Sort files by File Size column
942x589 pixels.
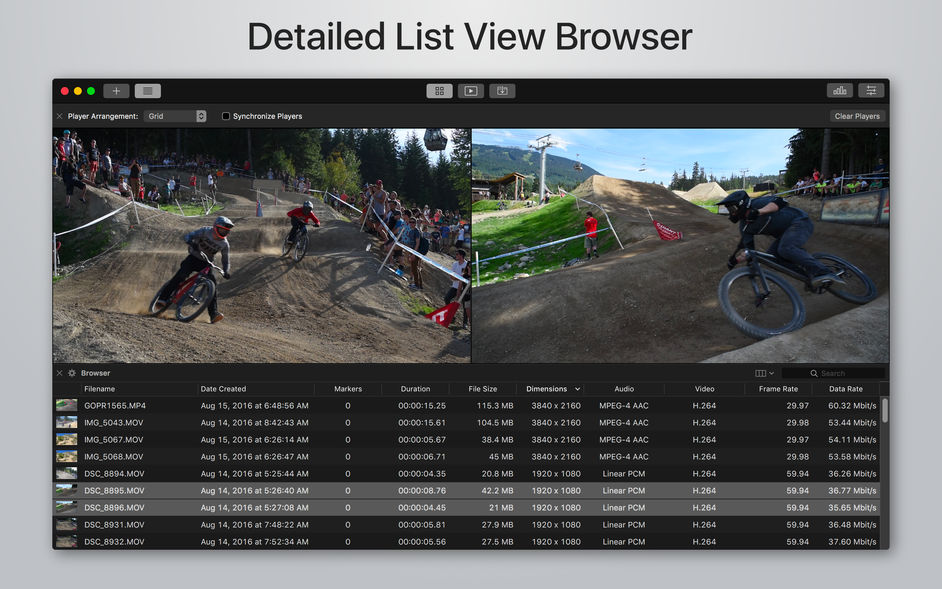pos(483,388)
